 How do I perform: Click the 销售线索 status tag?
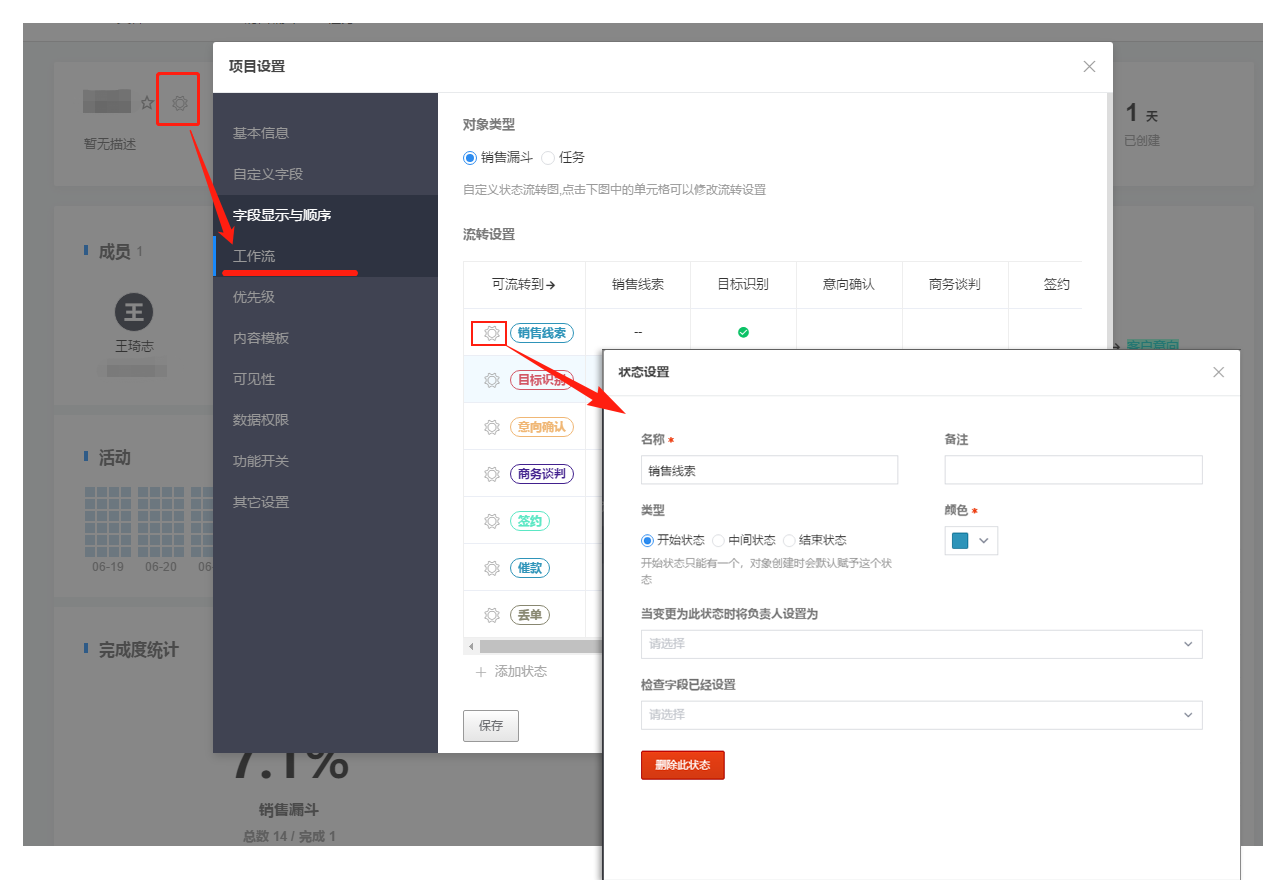542,333
